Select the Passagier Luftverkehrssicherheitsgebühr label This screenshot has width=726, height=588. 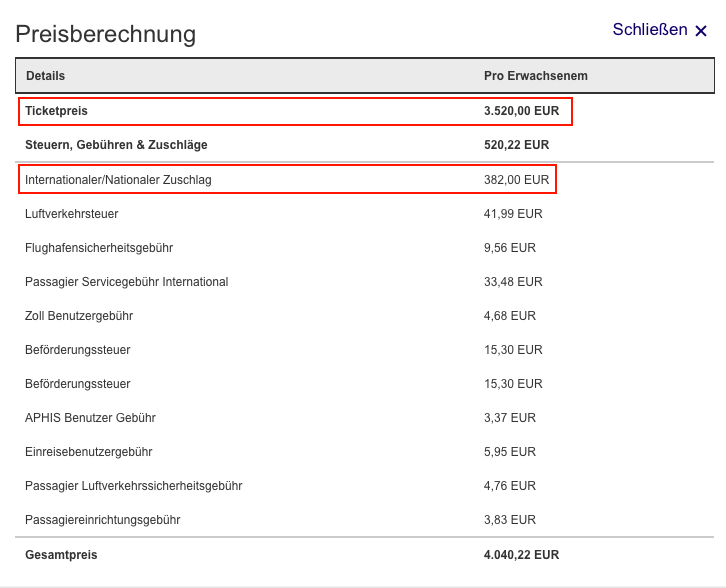[x=133, y=486]
